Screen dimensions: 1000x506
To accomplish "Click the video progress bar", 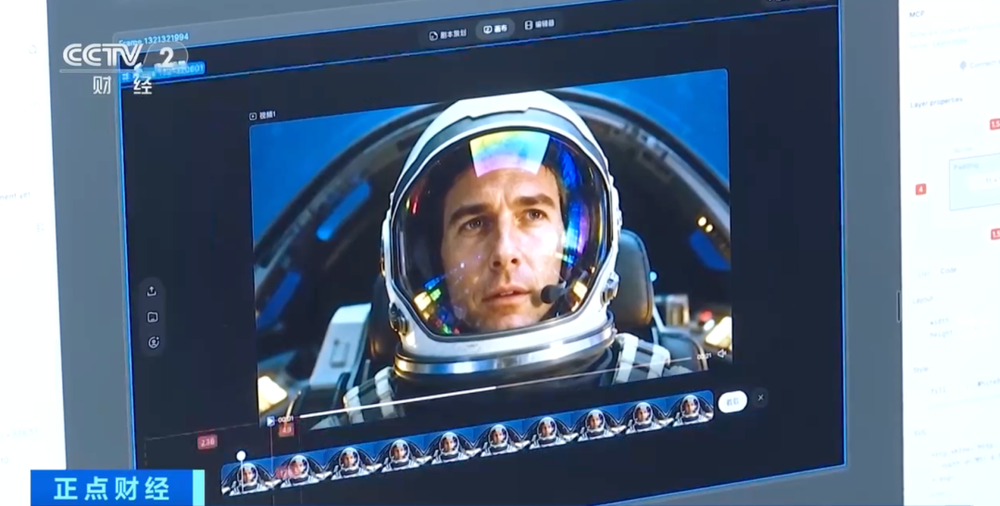I will (x=494, y=386).
